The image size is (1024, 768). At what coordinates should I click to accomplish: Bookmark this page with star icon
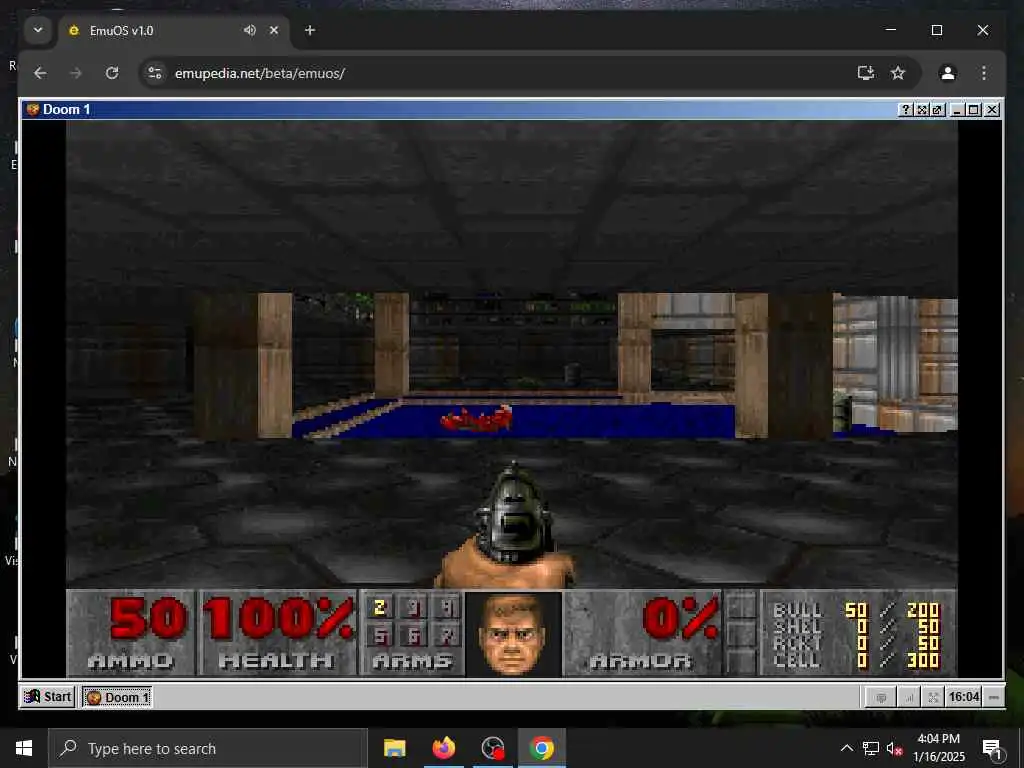click(899, 73)
